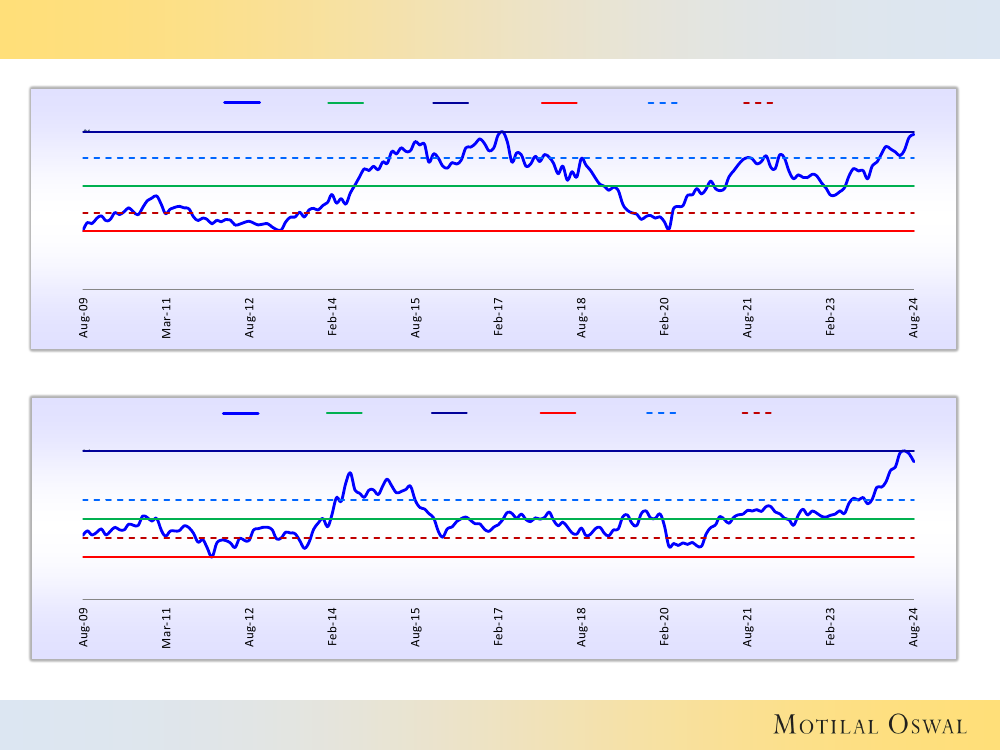Click the thick blue legend marker in top chart
The image size is (1000, 750).
(242, 102)
